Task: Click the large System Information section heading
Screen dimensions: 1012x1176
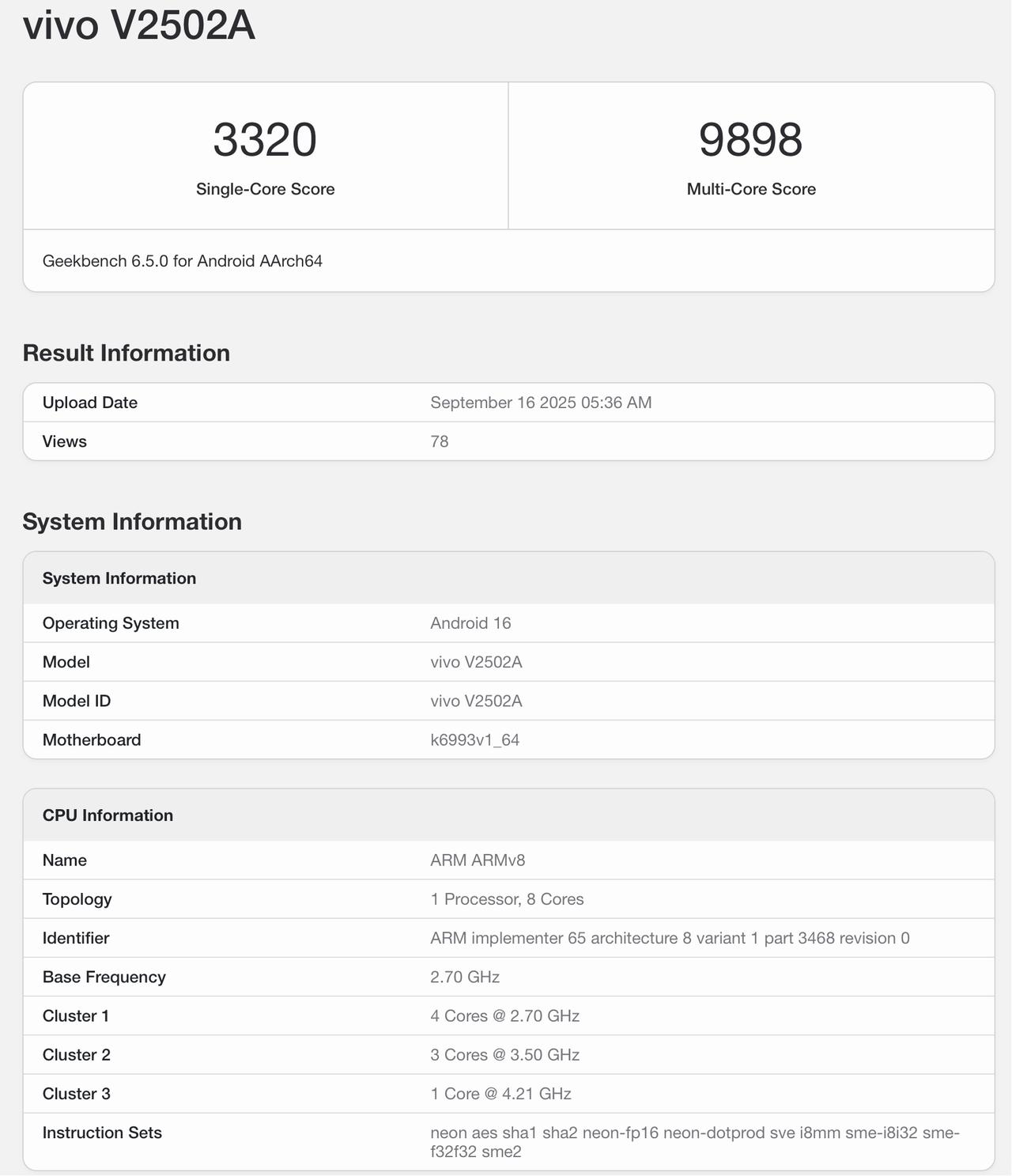Action: [132, 522]
